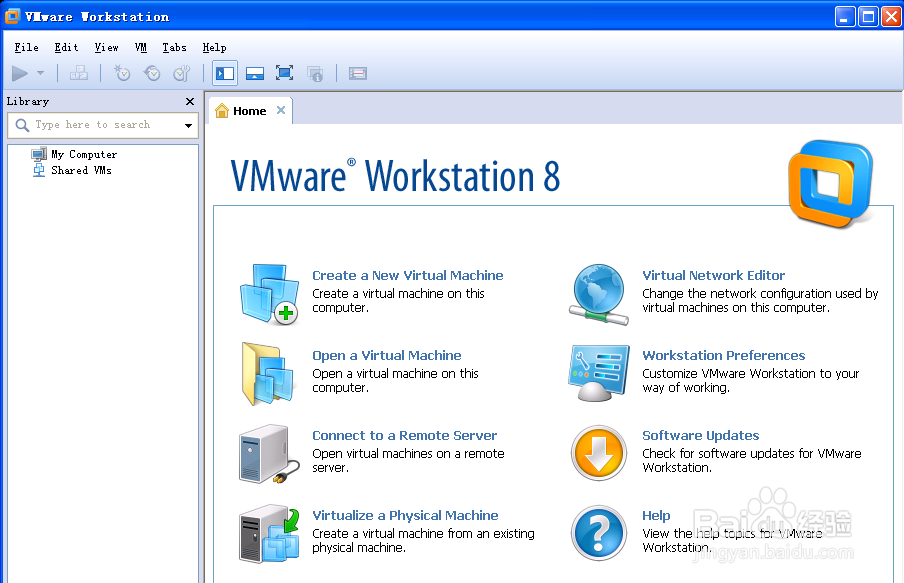The height and width of the screenshot is (583, 904).
Task: Click the Virtualize a Physical Machine icon
Action: (269, 534)
